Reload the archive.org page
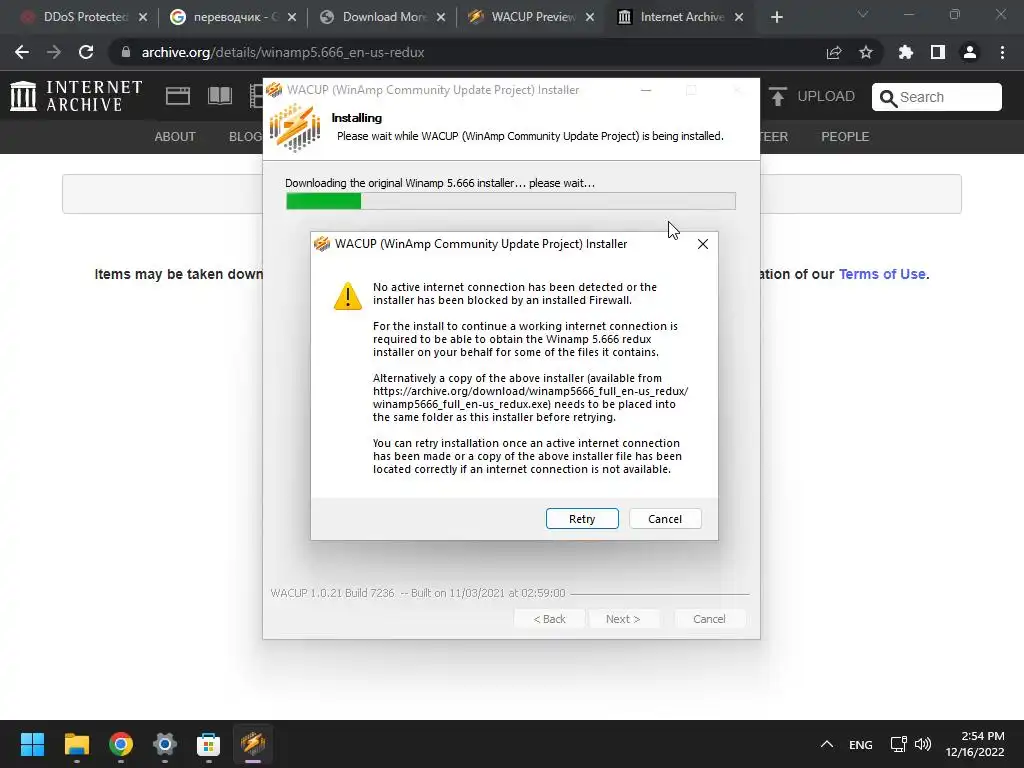Screen dimensions: 1024x768 tap(86, 52)
